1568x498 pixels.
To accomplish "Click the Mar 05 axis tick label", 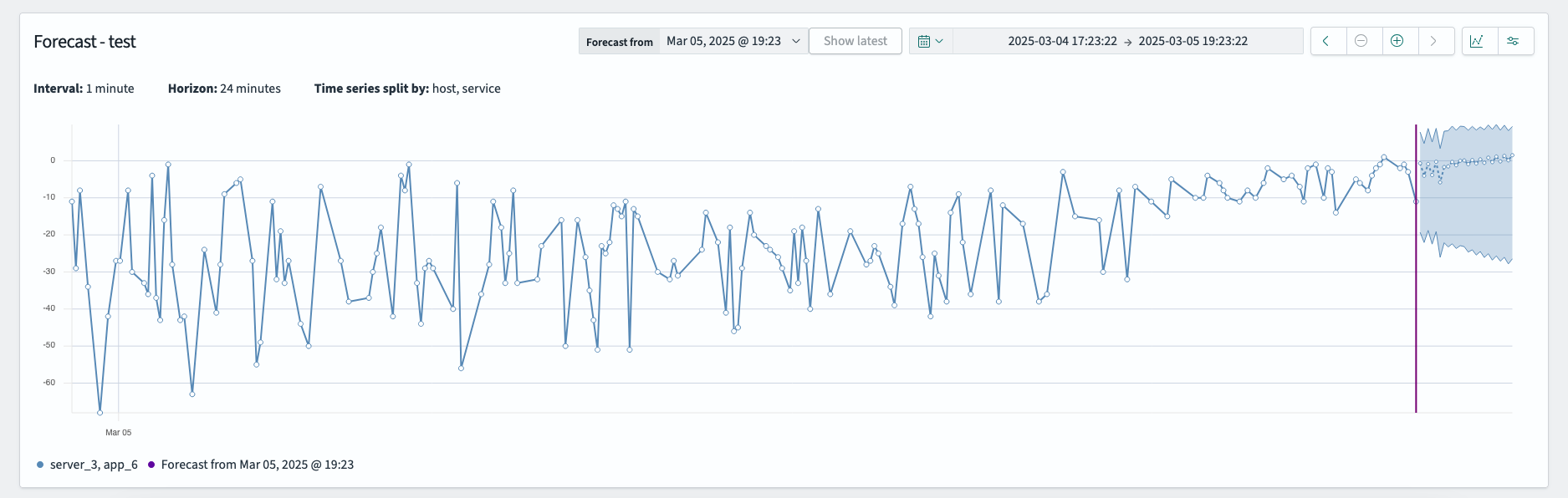I will pos(118,433).
